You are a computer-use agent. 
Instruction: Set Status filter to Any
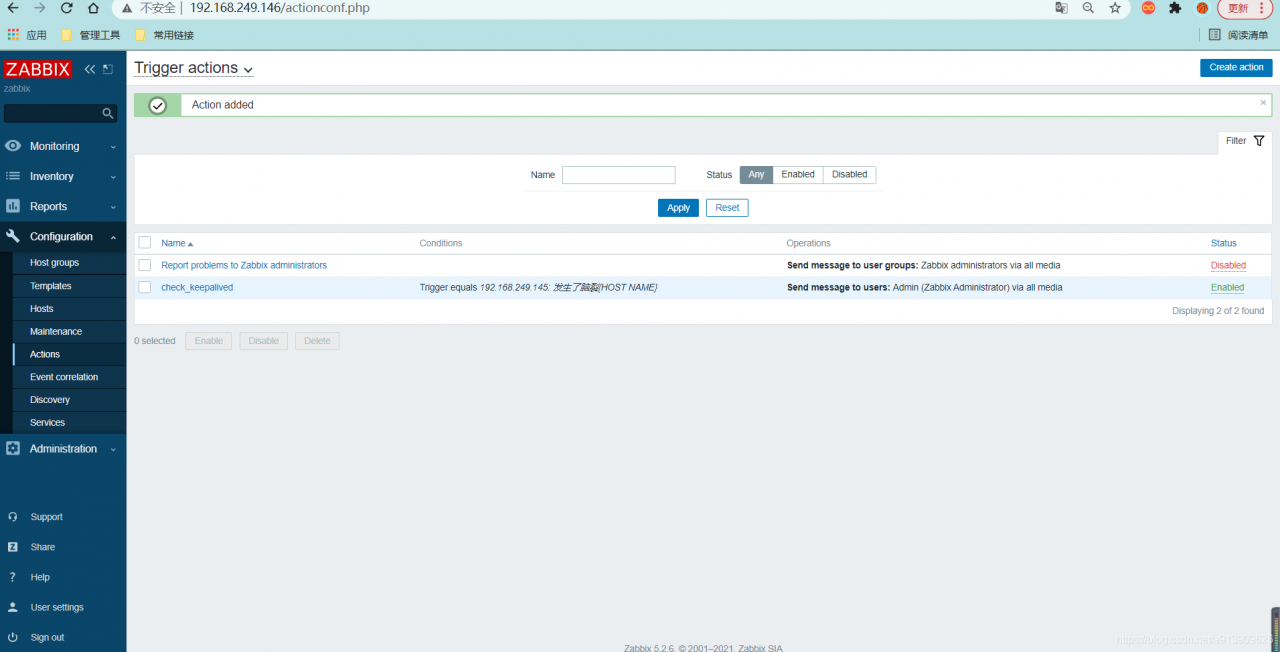757,175
